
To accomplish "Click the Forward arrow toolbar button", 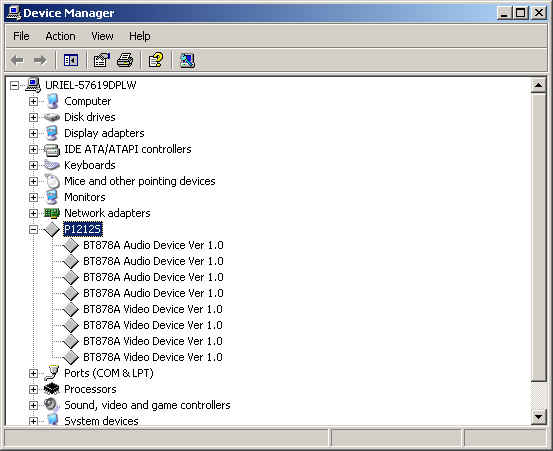I will [40, 60].
